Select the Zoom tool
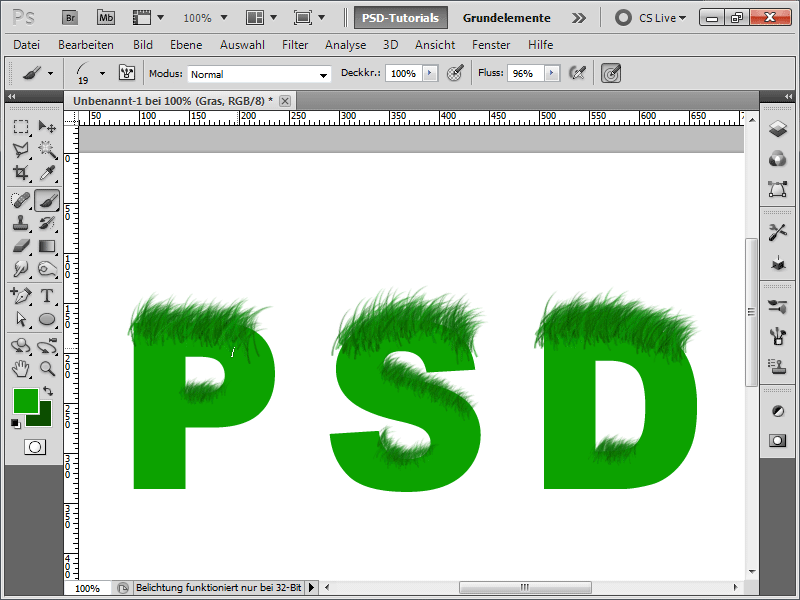800x600 pixels. click(x=47, y=369)
